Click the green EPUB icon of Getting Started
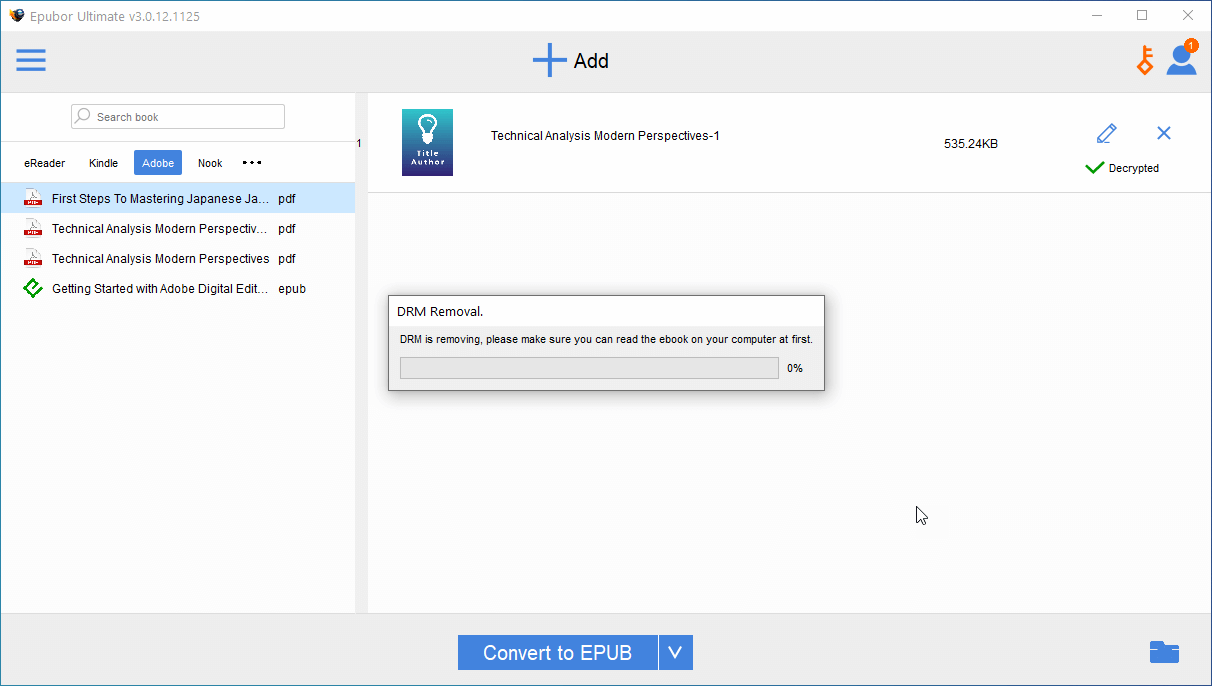Screen dimensions: 1212x686 [x=33, y=288]
